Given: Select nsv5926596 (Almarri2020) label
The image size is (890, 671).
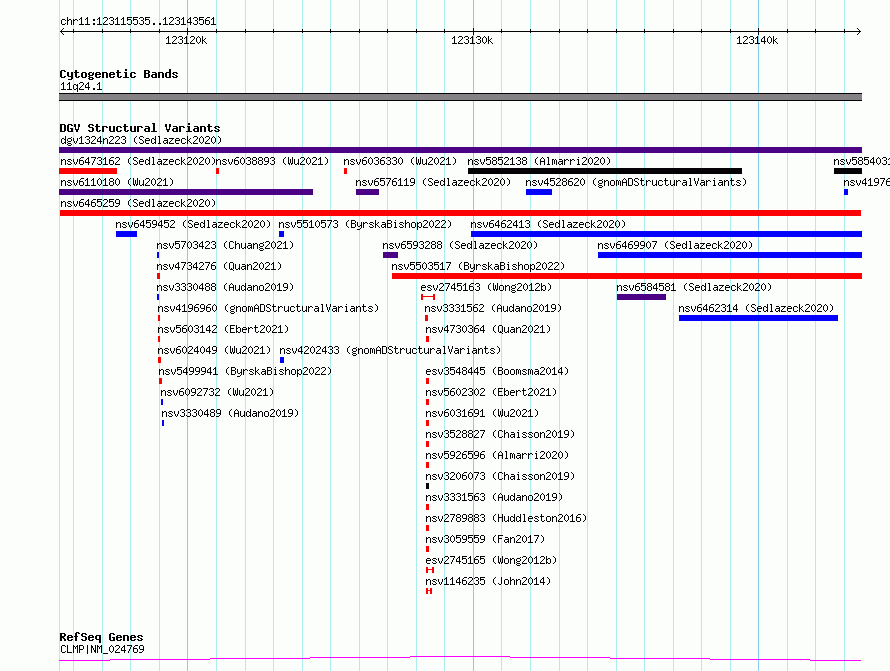Looking at the screenshot, I should click(x=497, y=455).
